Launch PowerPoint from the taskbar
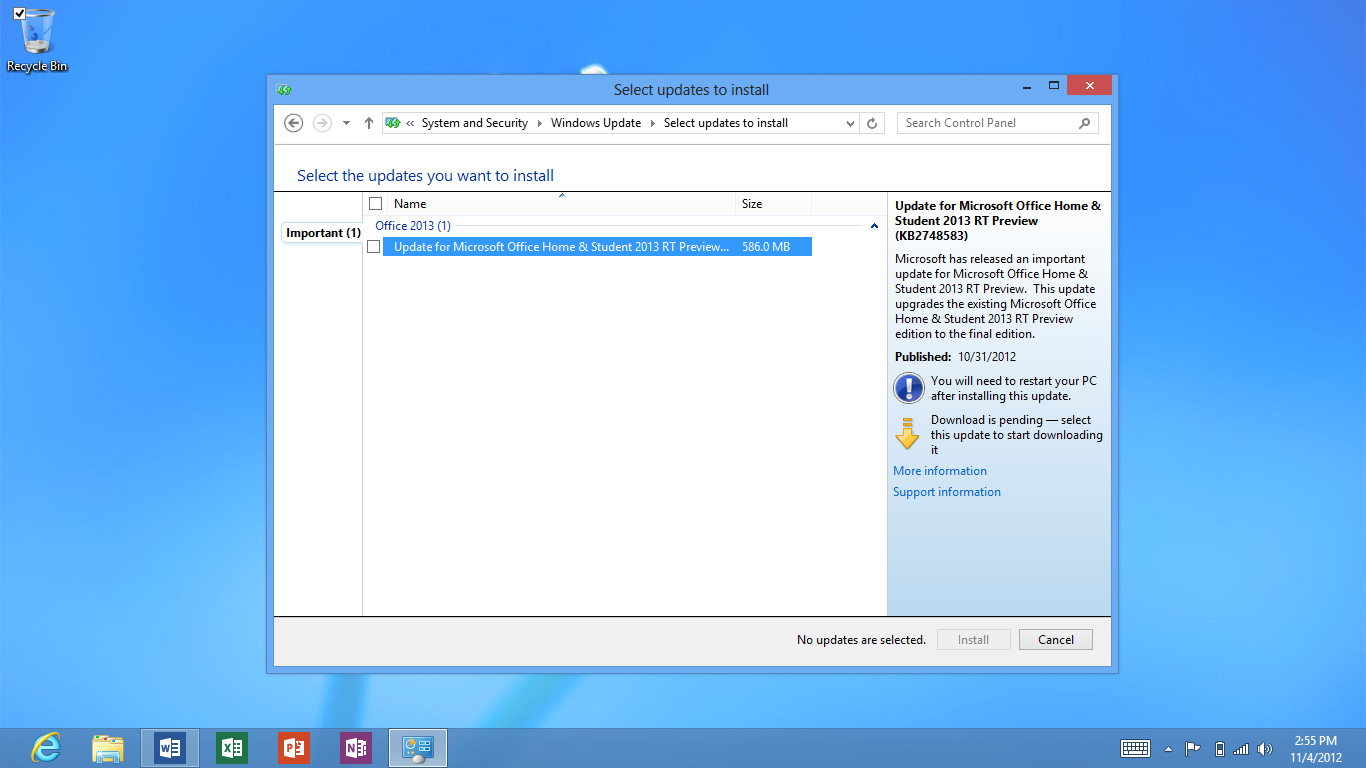 294,748
